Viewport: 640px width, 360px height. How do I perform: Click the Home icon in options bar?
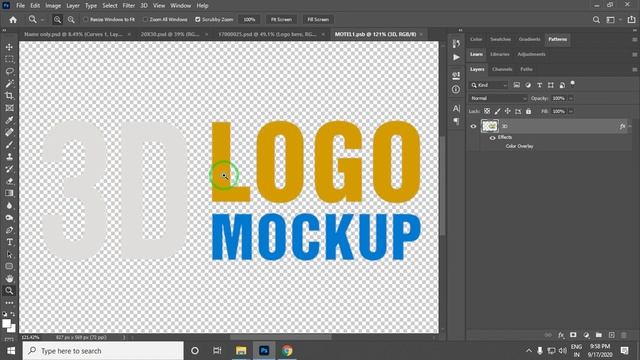[x=13, y=20]
